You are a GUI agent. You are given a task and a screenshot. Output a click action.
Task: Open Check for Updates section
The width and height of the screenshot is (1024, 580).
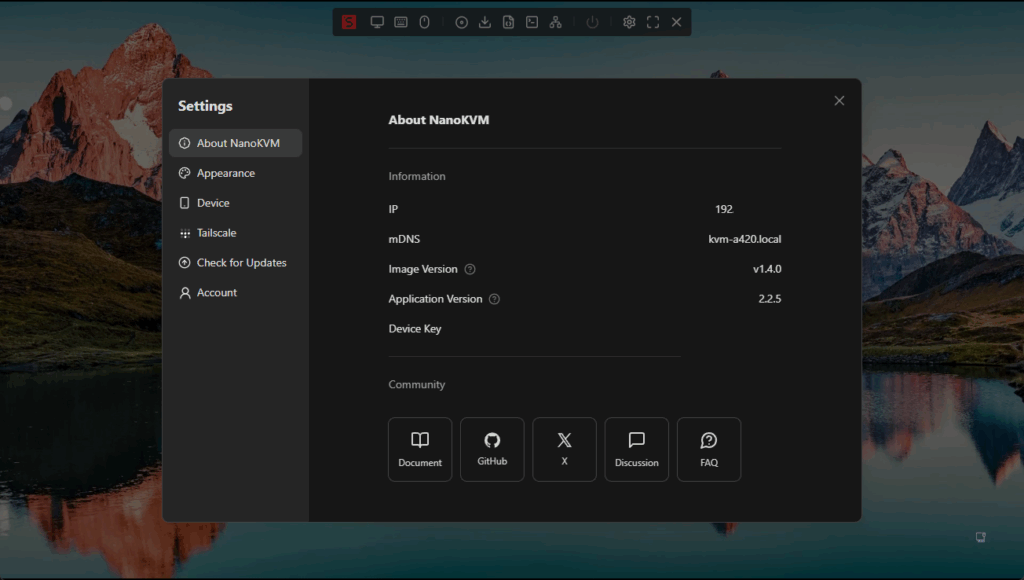241,263
